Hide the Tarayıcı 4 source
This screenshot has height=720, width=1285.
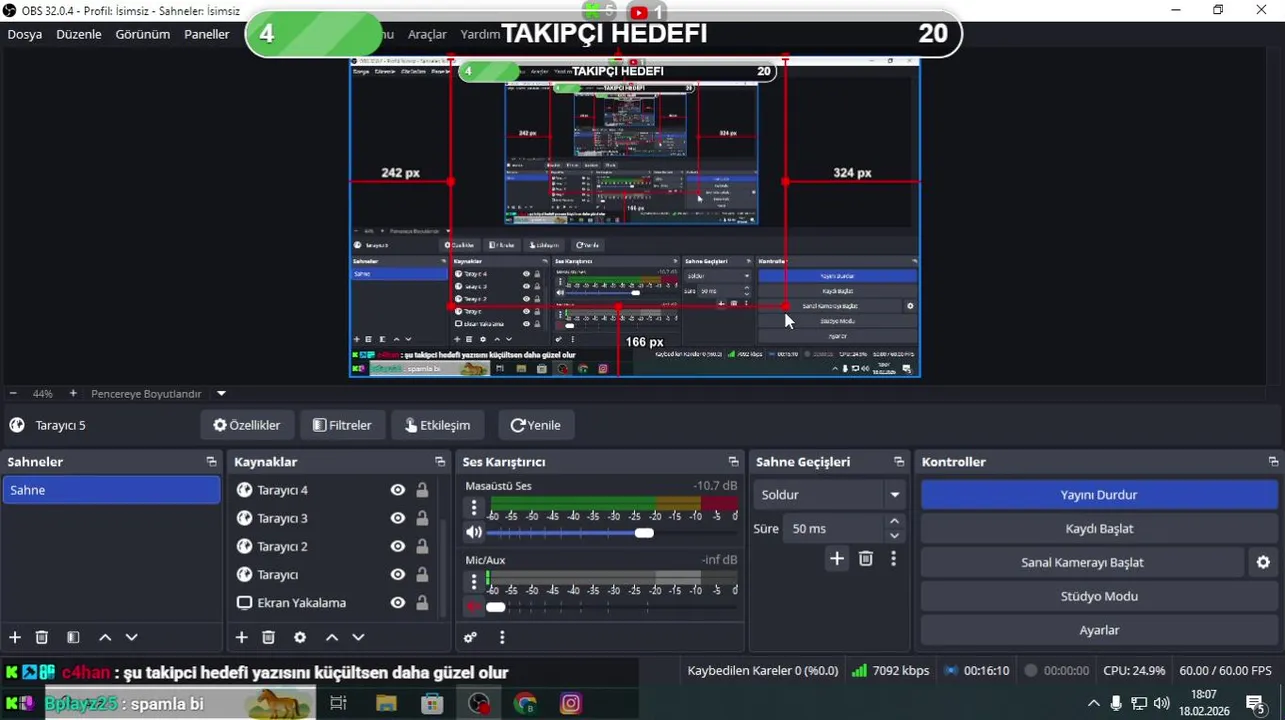(x=398, y=490)
